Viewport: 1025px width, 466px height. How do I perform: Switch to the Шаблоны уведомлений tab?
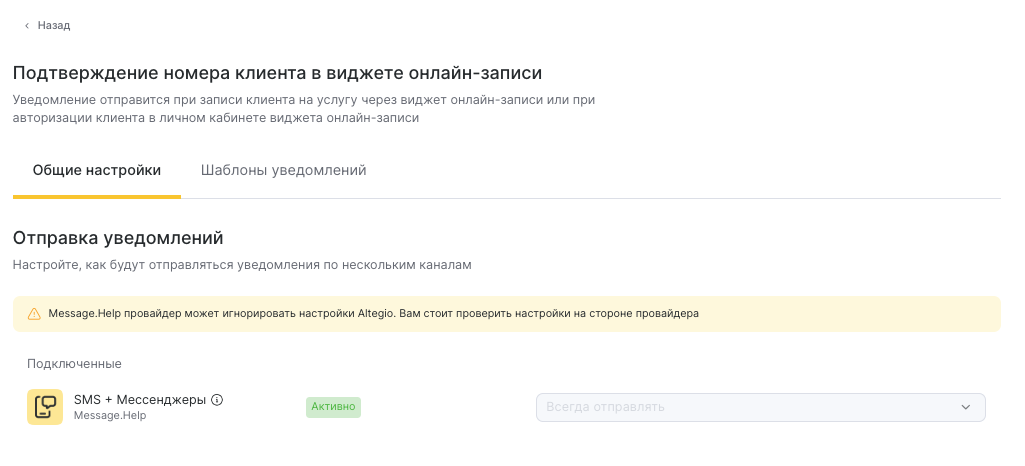(x=283, y=170)
